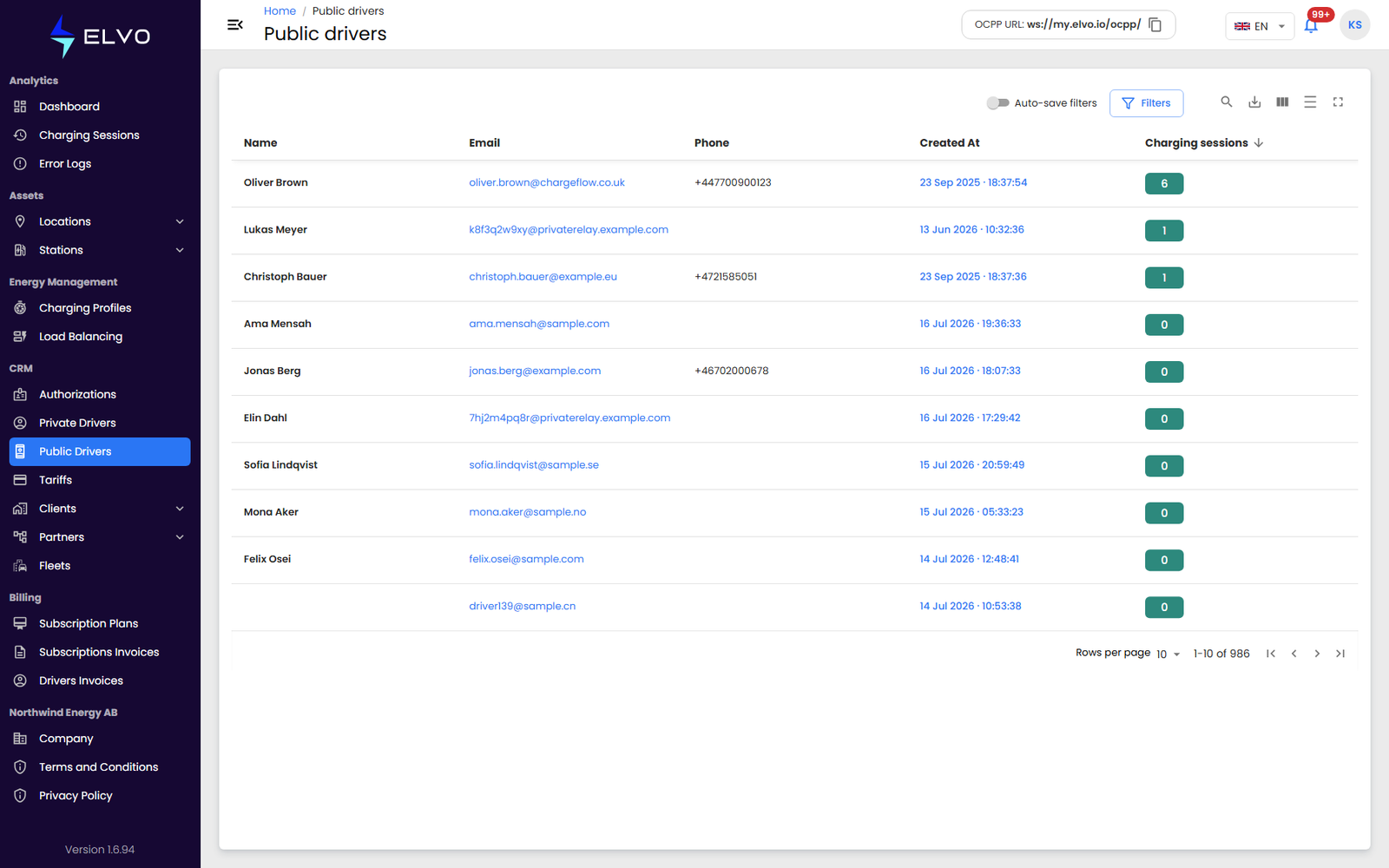
Task: Collapse the sidebar with the menu icon
Action: coord(234,25)
